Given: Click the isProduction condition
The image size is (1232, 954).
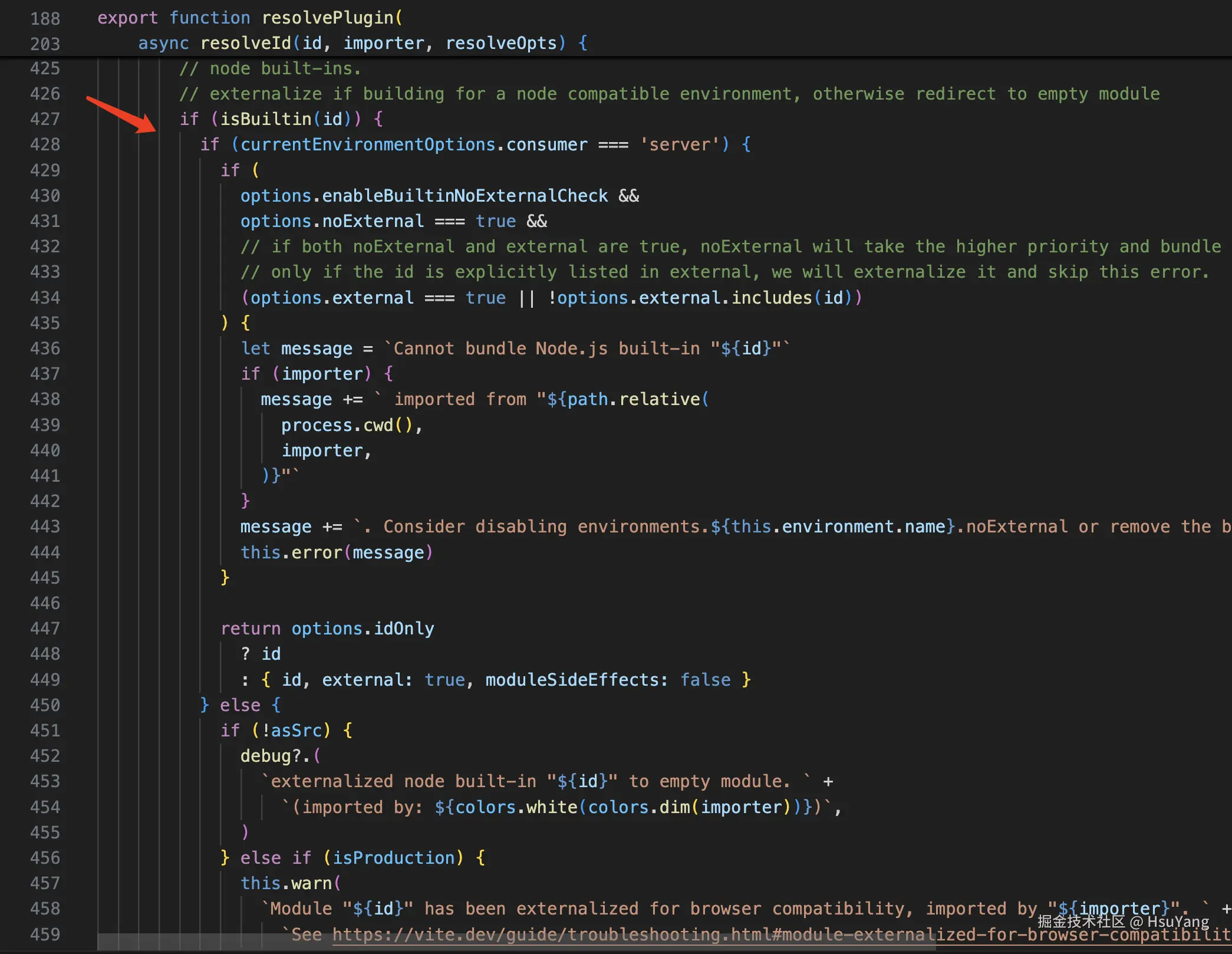Looking at the screenshot, I should (393, 858).
